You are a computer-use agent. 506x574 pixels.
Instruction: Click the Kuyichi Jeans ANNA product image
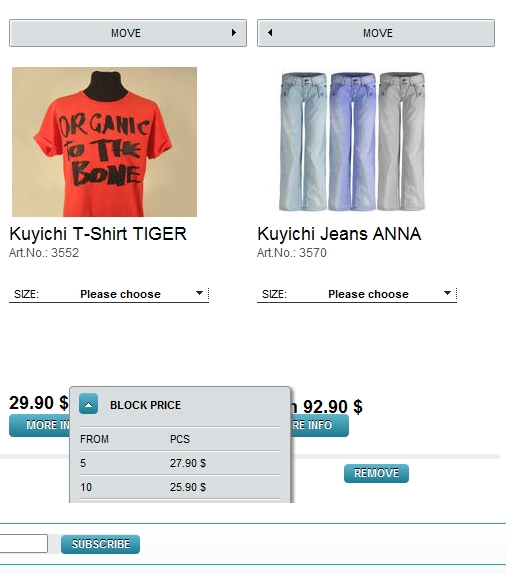click(x=352, y=142)
